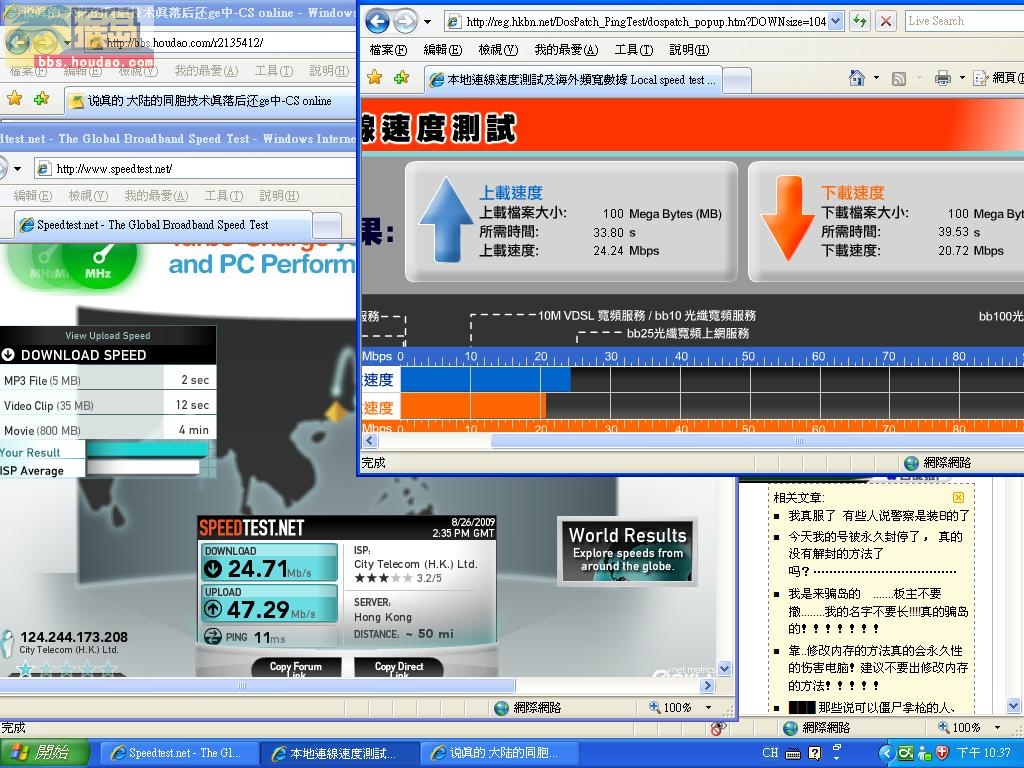
Task: Click Copy Forum Link button
Action: click(x=296, y=667)
